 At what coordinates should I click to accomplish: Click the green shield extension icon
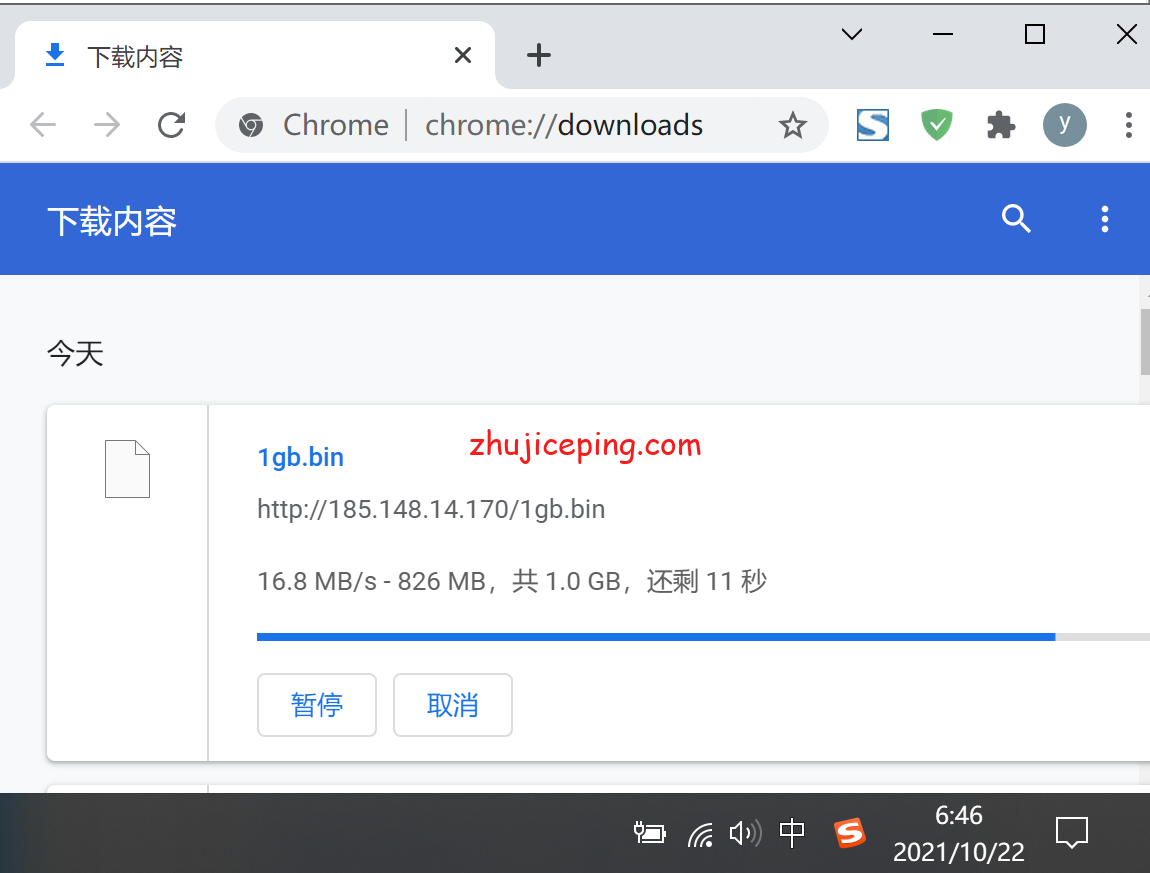tap(936, 125)
